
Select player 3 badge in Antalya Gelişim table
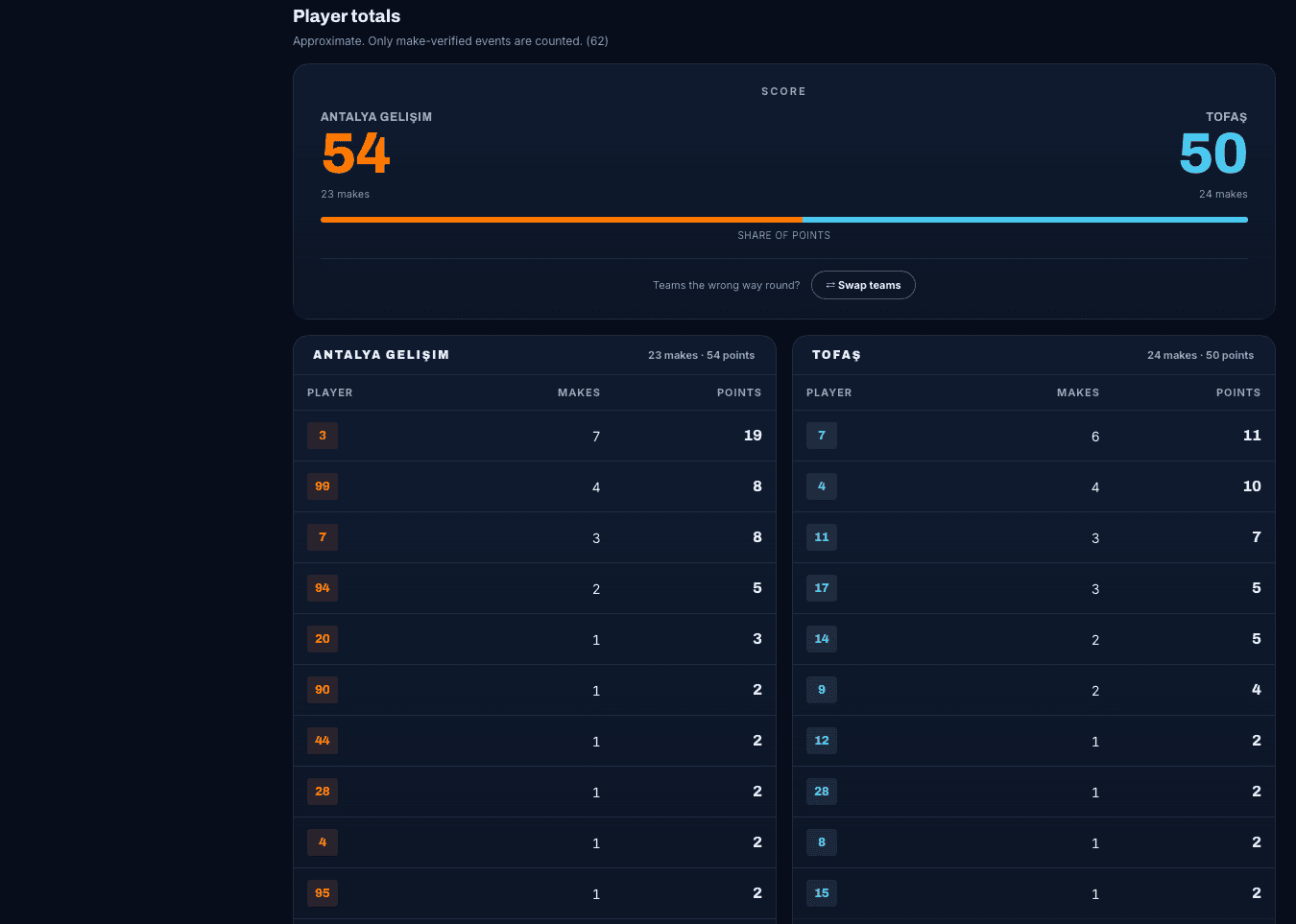coord(323,436)
